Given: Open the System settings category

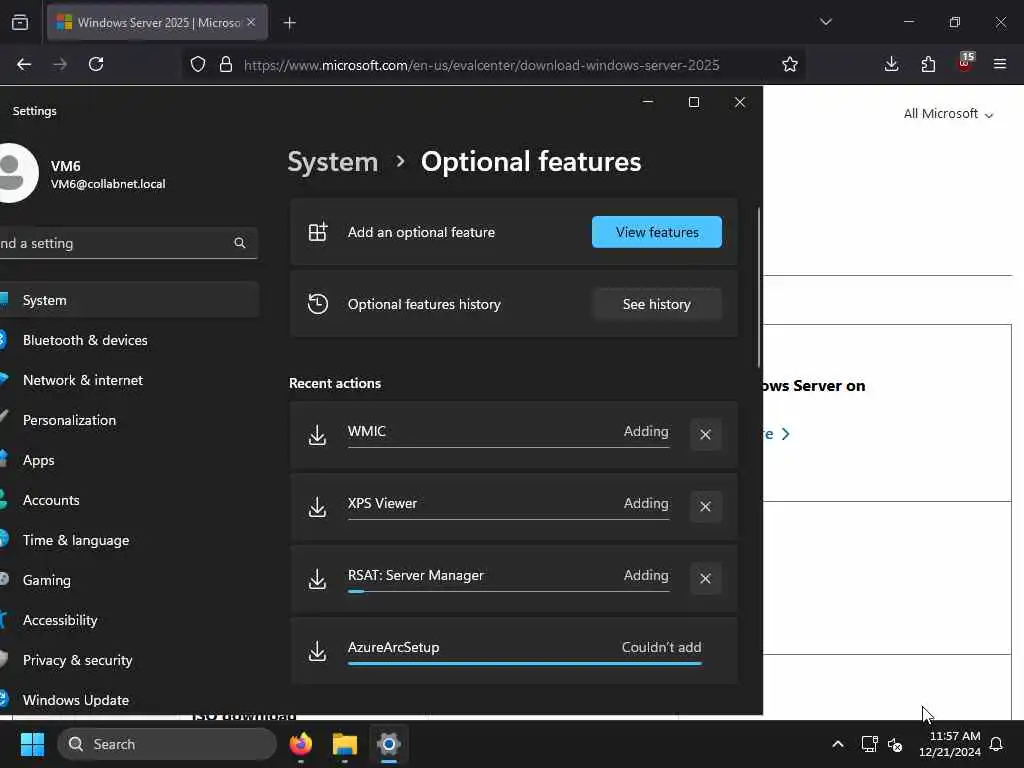Looking at the screenshot, I should tap(129, 300).
